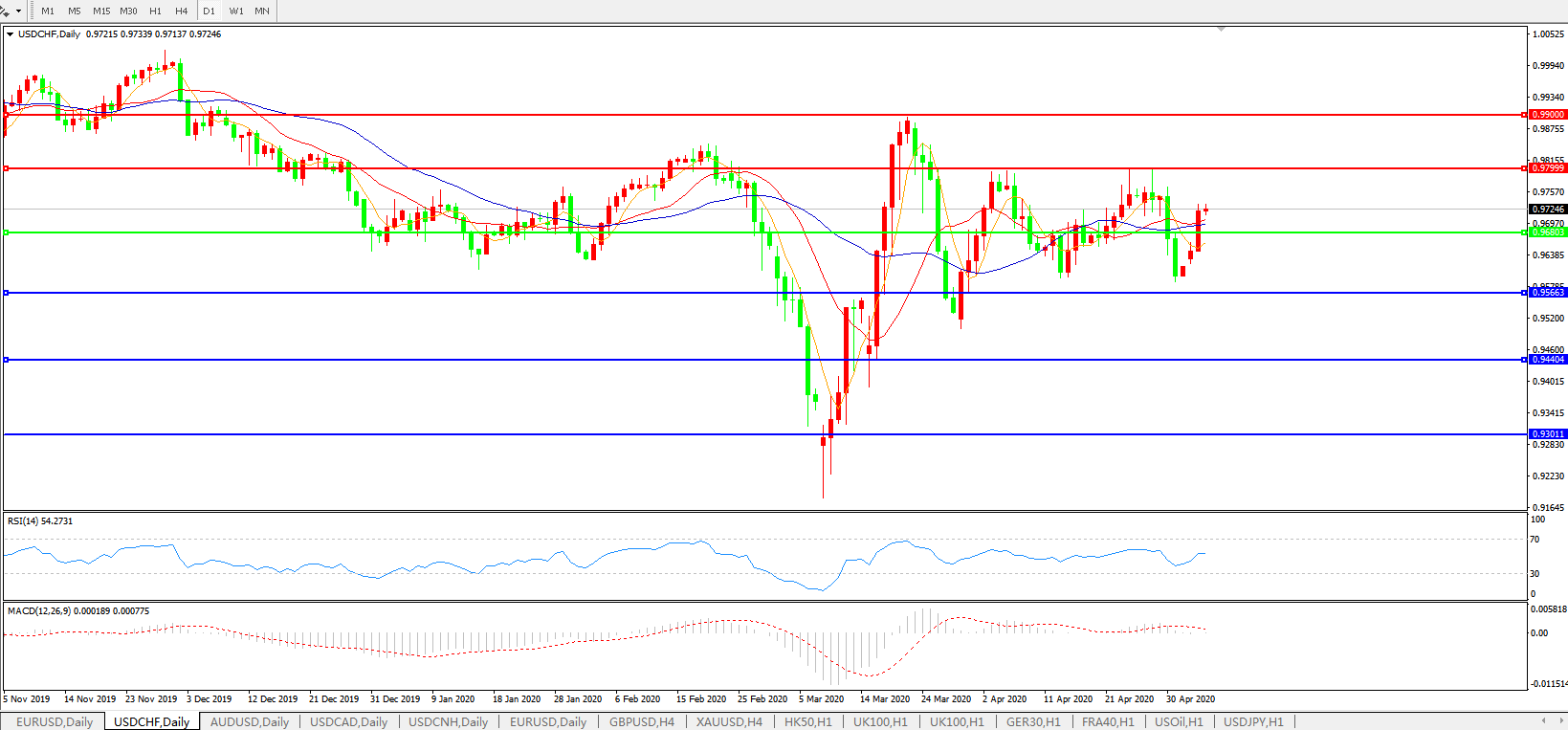Switch chart to M1 timeframe
Image resolution: width=1568 pixels, height=730 pixels.
click(48, 11)
